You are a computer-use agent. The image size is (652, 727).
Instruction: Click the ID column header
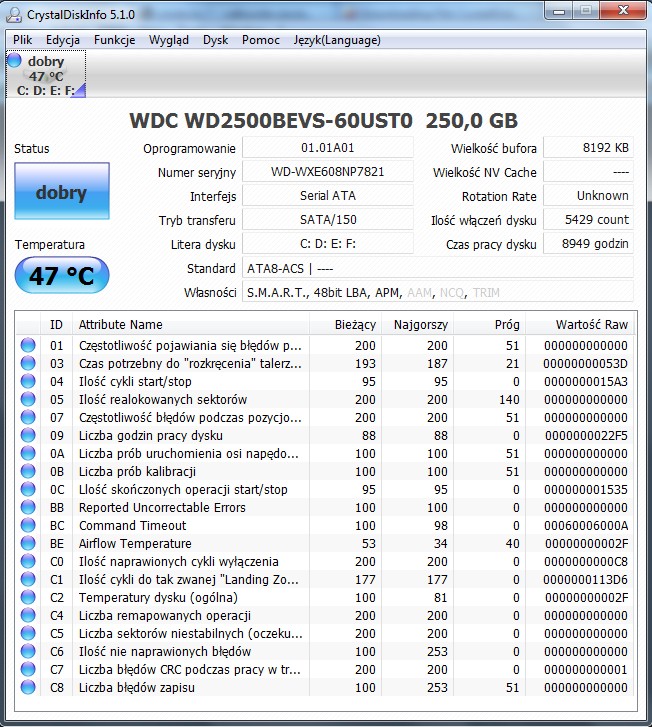coord(56,325)
